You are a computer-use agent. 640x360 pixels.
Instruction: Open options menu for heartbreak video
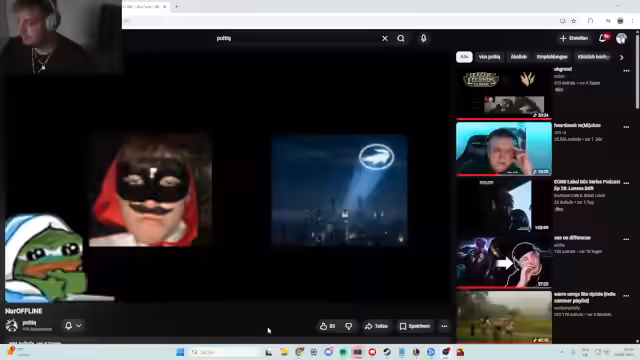[x=626, y=127]
